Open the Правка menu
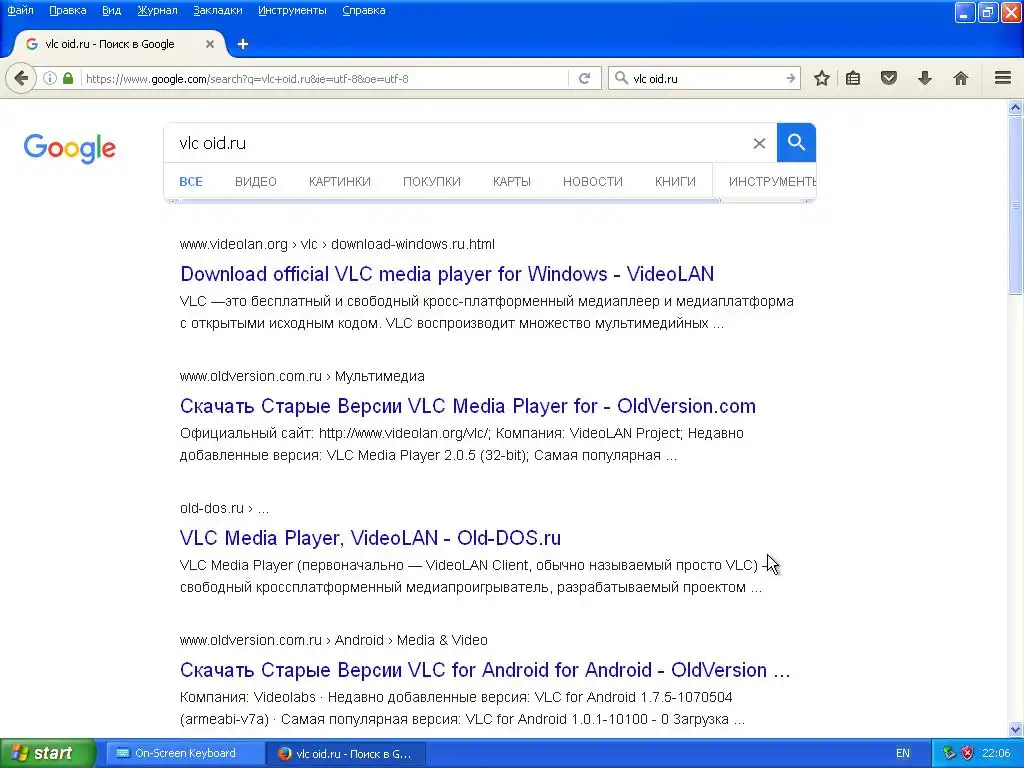The height and width of the screenshot is (768, 1024). point(68,10)
